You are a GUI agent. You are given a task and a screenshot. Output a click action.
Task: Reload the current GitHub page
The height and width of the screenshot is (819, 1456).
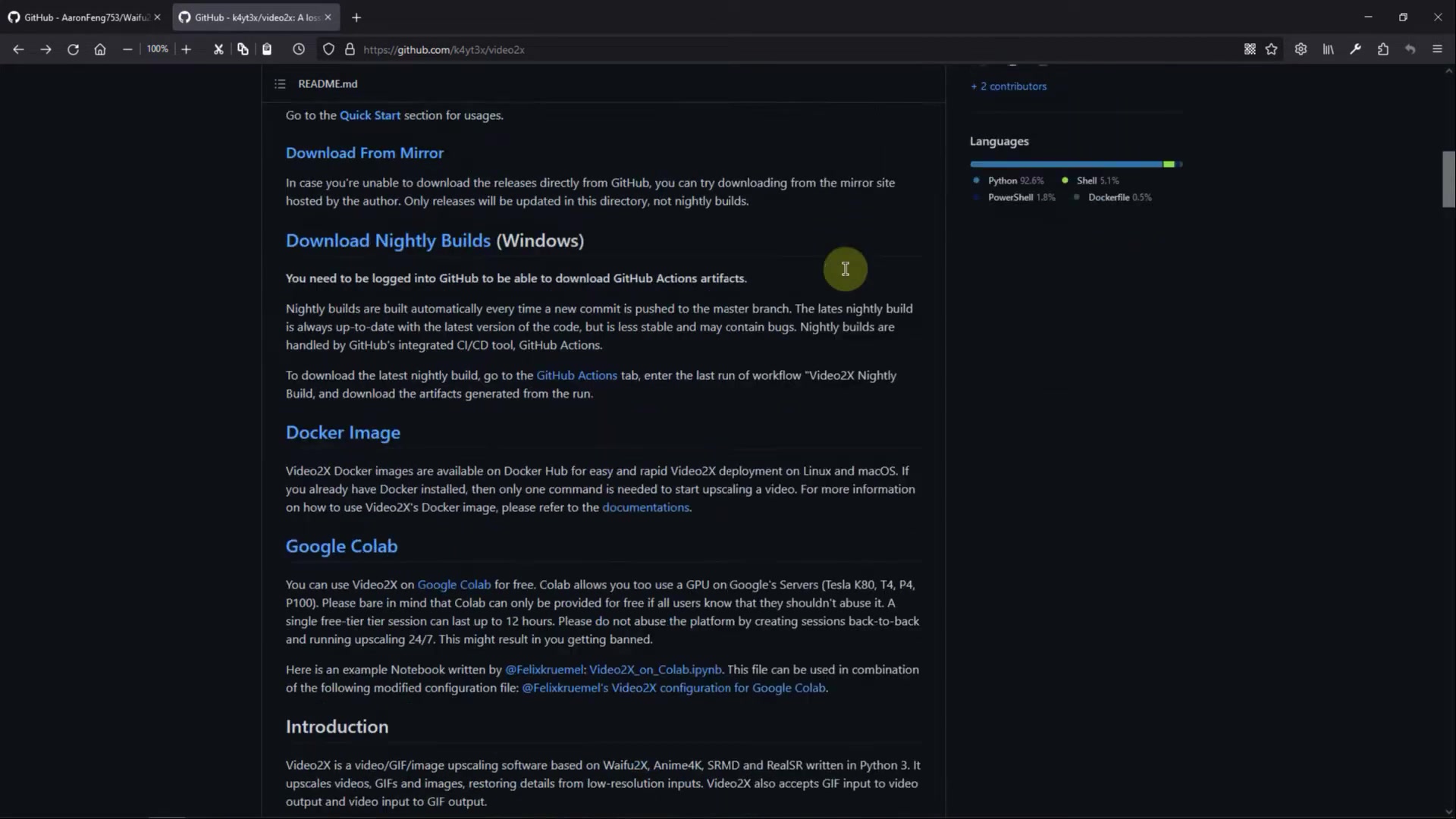pyautogui.click(x=73, y=49)
